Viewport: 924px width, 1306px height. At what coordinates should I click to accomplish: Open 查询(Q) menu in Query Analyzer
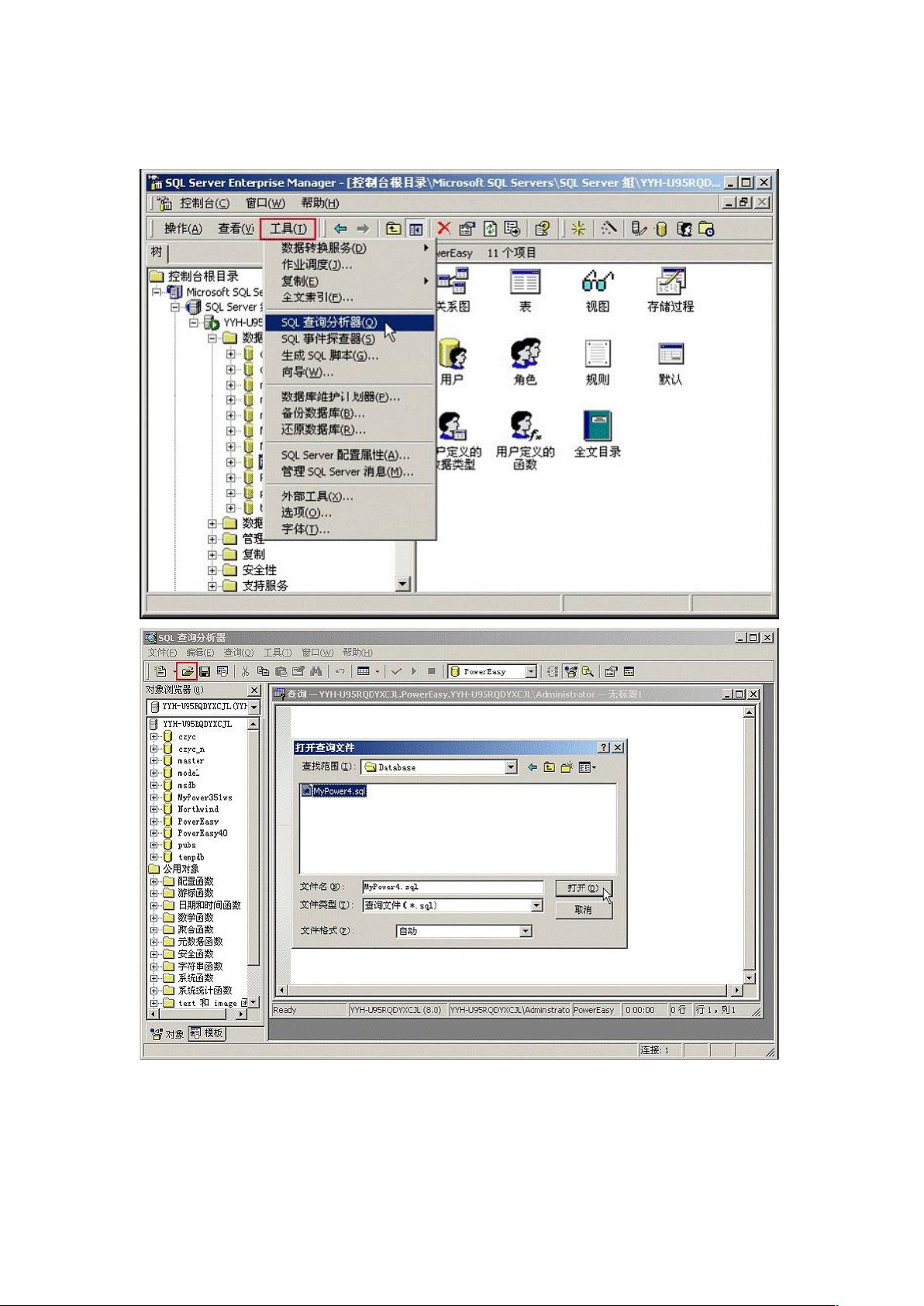239,653
